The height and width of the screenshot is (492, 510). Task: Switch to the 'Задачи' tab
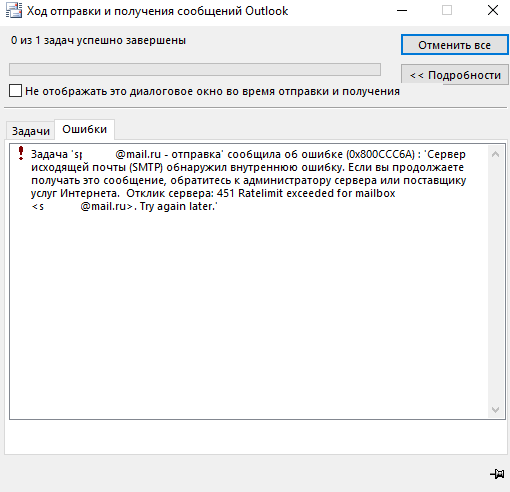tap(31, 131)
